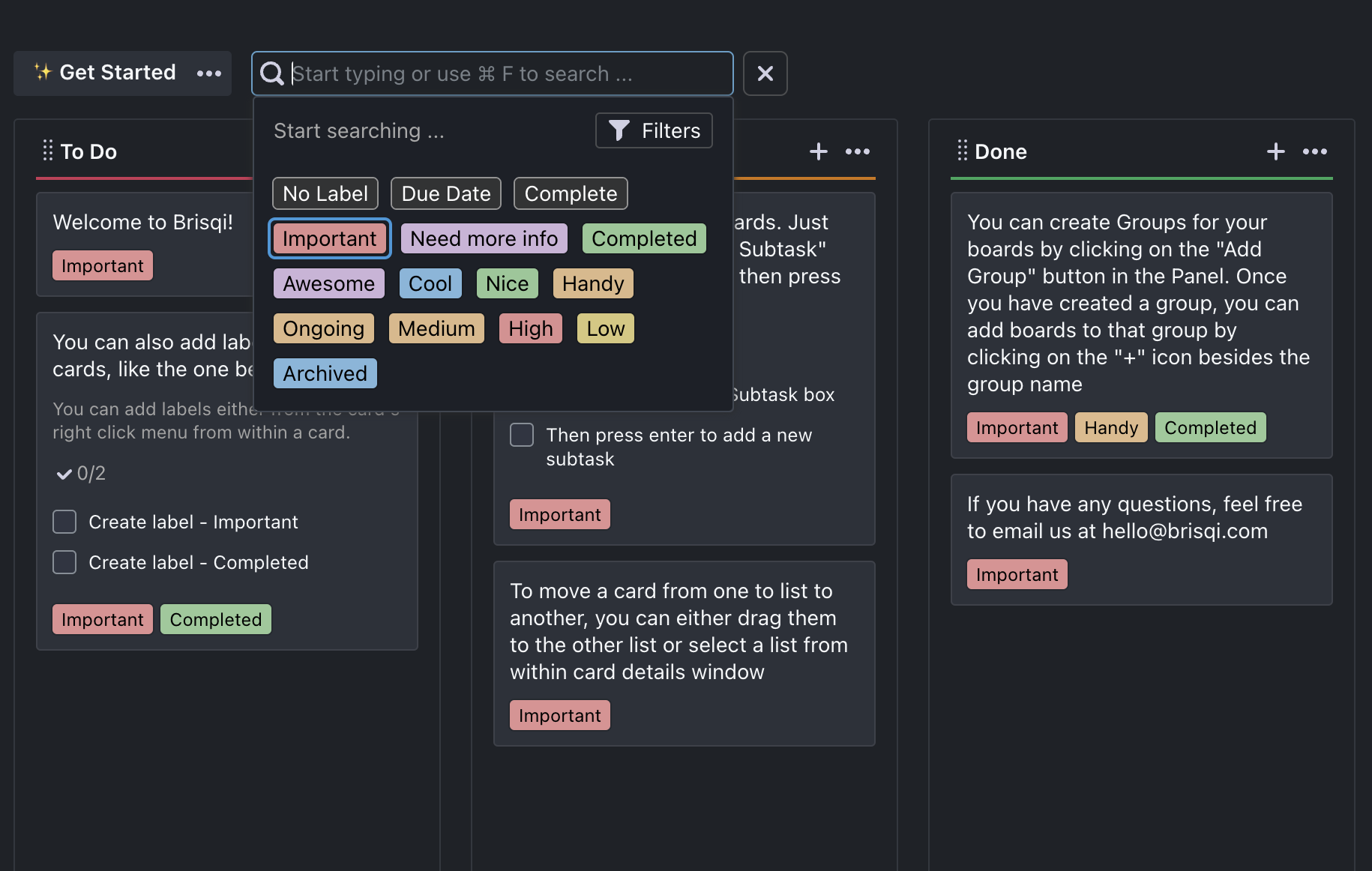Select the Completed label in search panel

[x=644, y=238]
